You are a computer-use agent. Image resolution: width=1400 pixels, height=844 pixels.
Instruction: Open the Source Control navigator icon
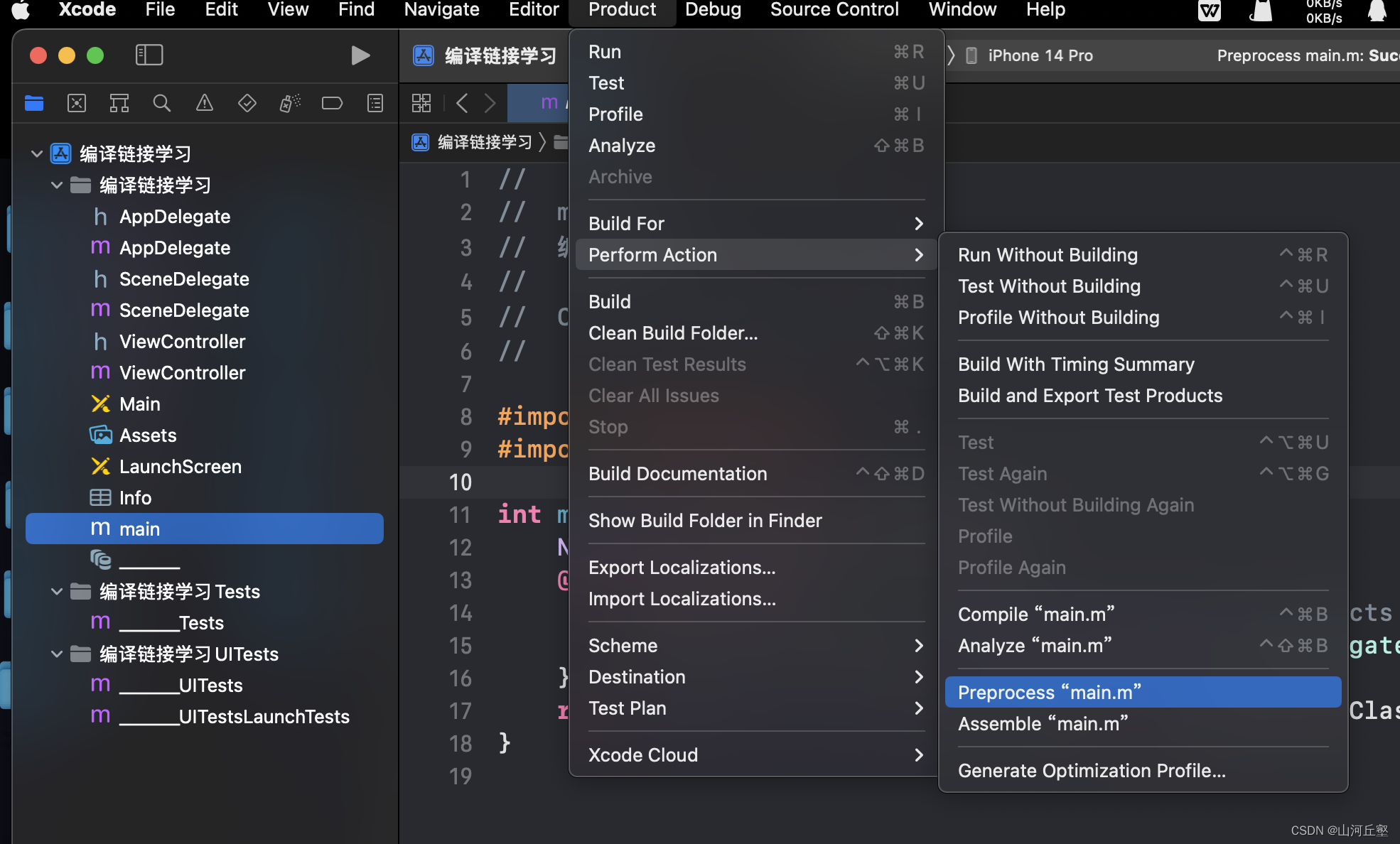pyautogui.click(x=77, y=104)
